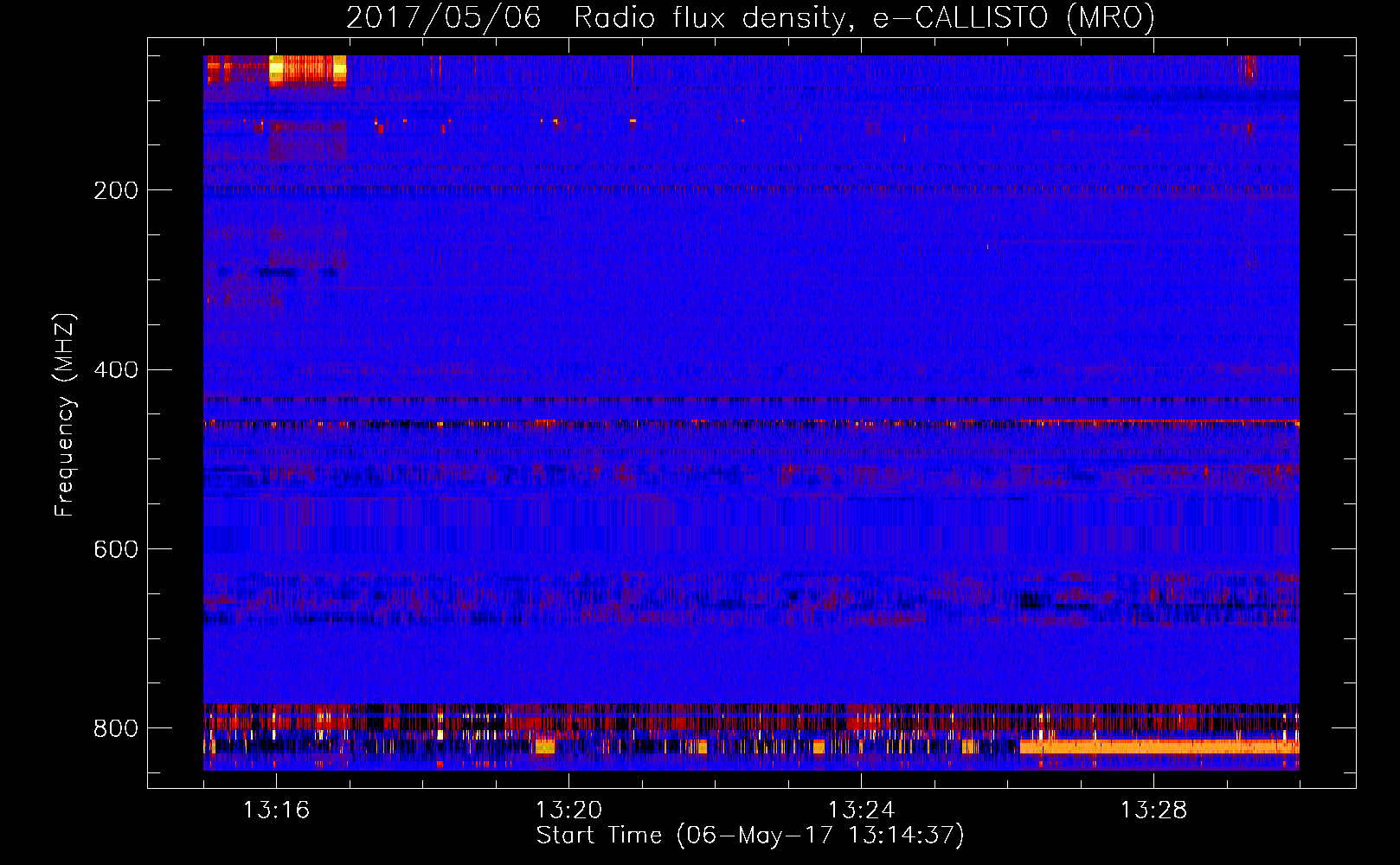The image size is (1400, 865).
Task: Click the plot title mentioning e-CALLISTO (MRO)
Action: [x=750, y=17]
